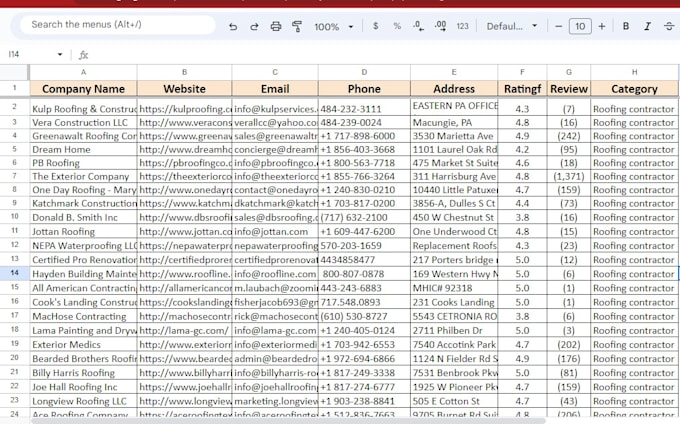Viewport: 680px width, 424px height.
Task: Increase decimal places icon
Action: [440, 26]
